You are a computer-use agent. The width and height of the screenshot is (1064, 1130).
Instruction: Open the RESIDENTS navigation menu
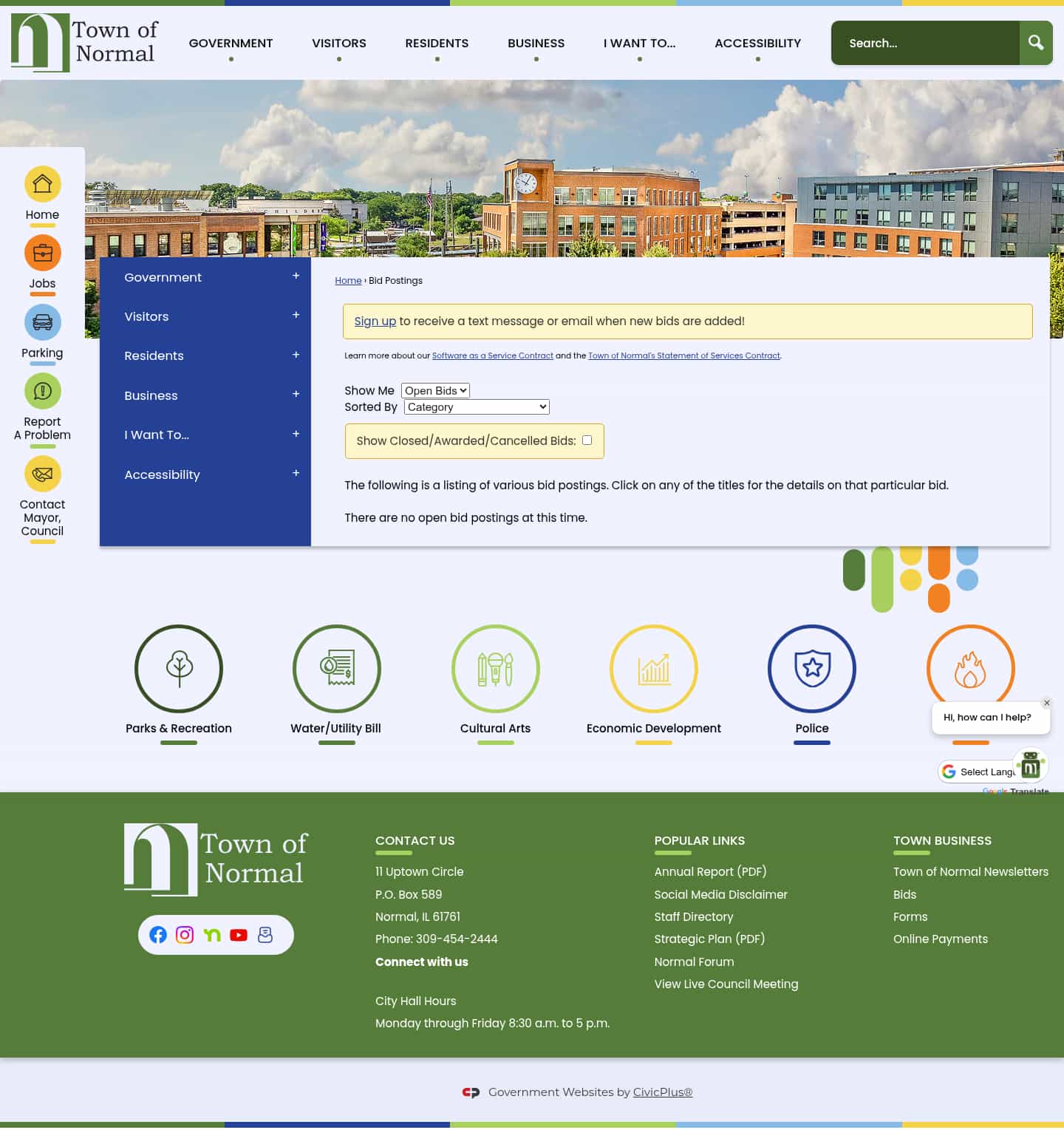click(437, 43)
